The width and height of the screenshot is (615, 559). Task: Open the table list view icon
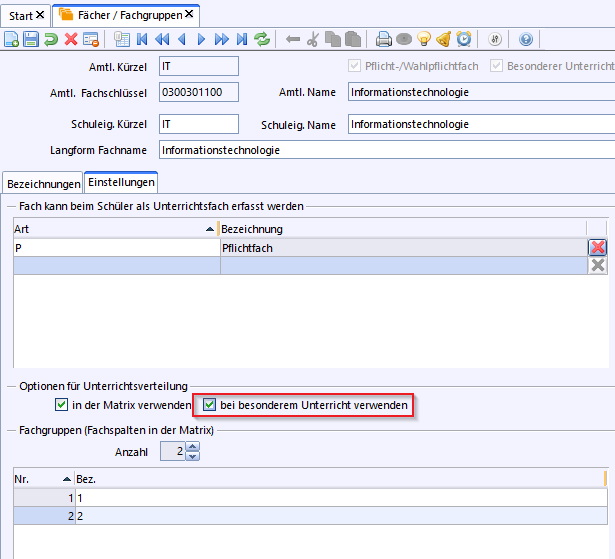pyautogui.click(x=122, y=39)
